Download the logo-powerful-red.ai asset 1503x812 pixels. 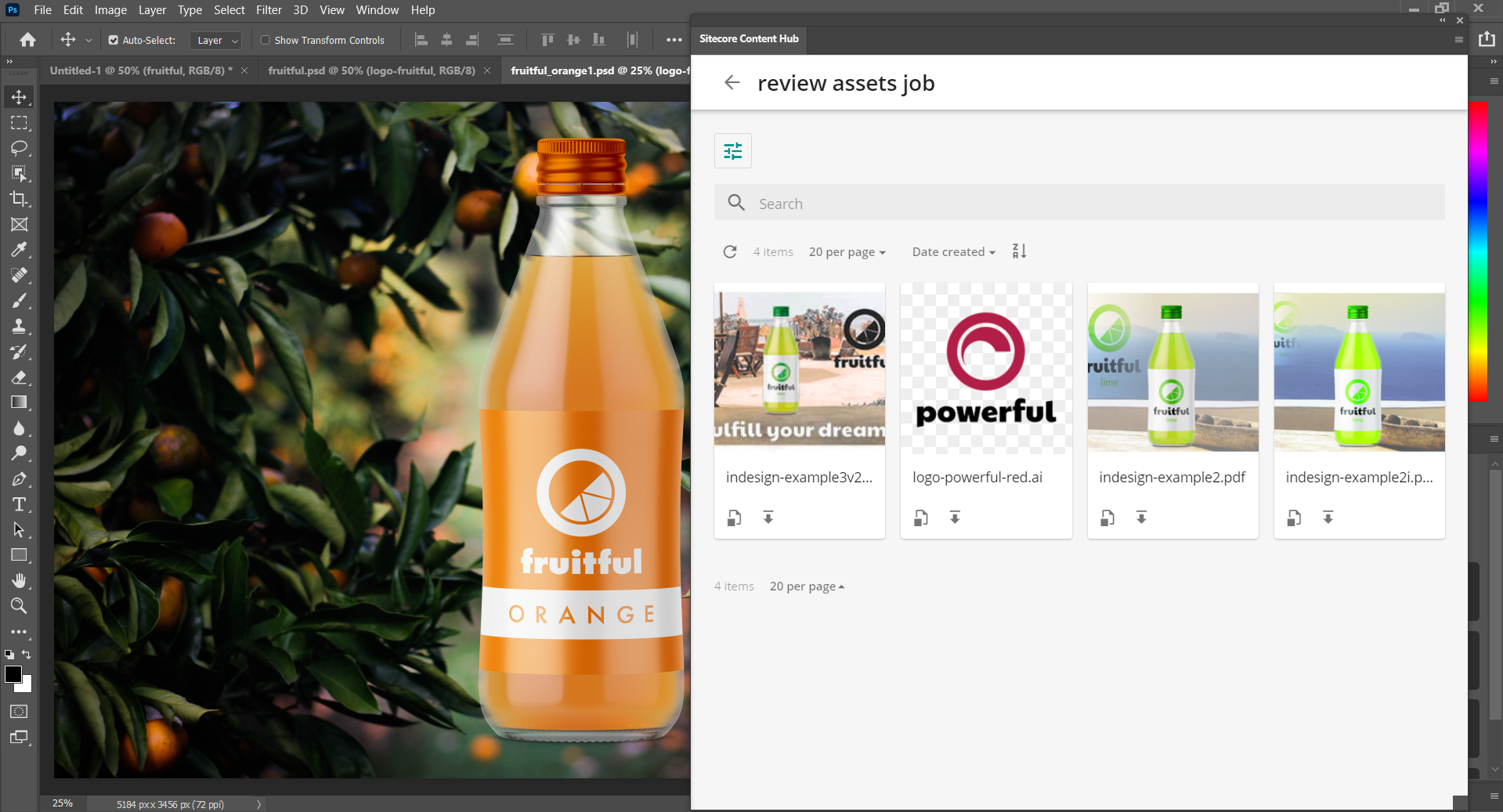click(955, 518)
